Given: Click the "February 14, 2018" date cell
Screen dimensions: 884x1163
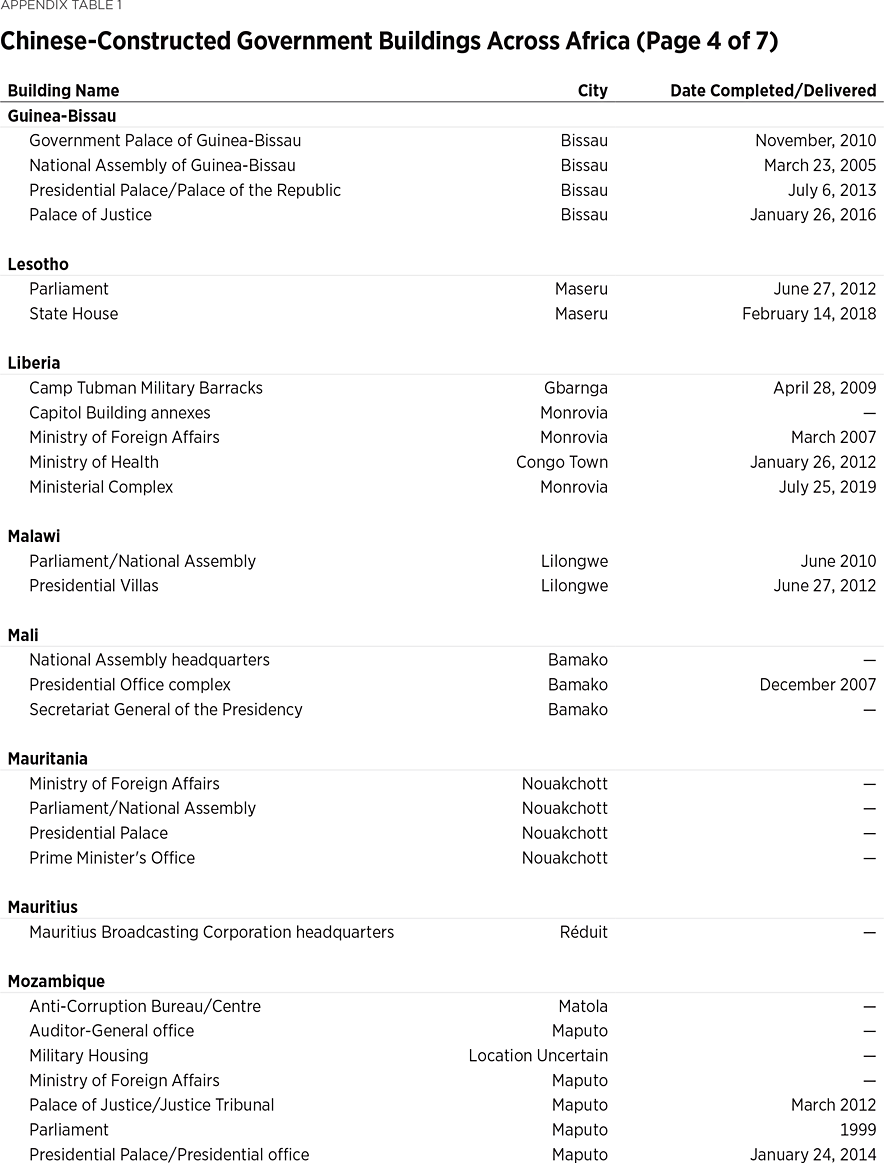Looking at the screenshot, I should [x=809, y=314].
